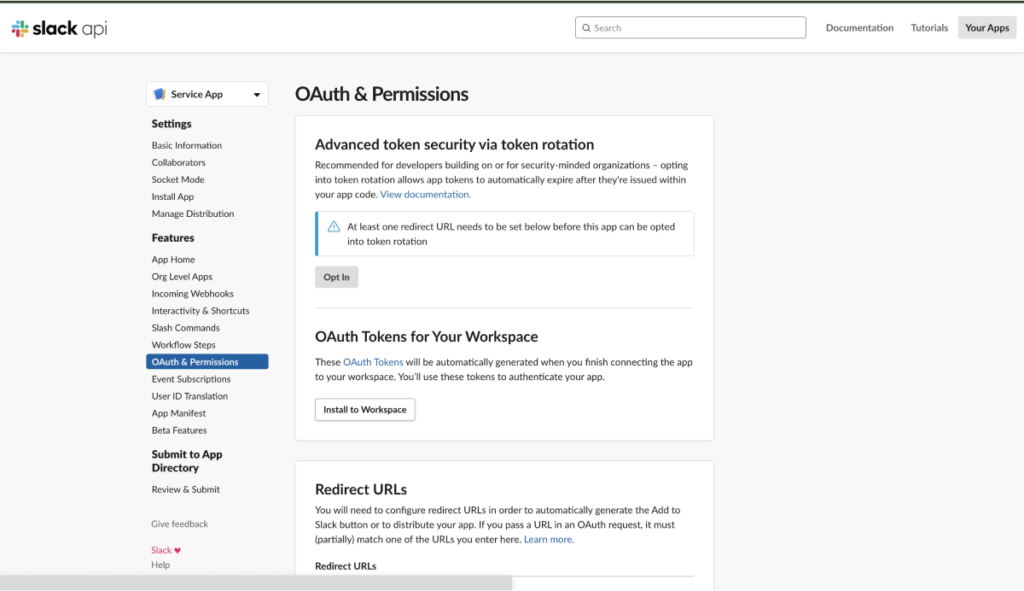
Task: Click the warning triangle alert icon
Action: point(334,227)
